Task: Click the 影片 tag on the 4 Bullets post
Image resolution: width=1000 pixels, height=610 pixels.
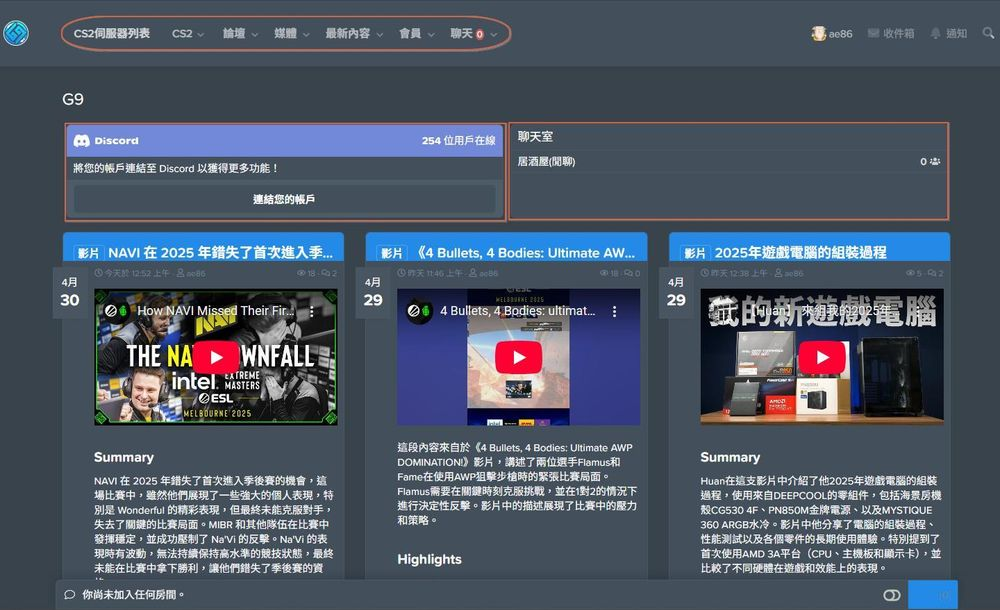Action: (392, 253)
